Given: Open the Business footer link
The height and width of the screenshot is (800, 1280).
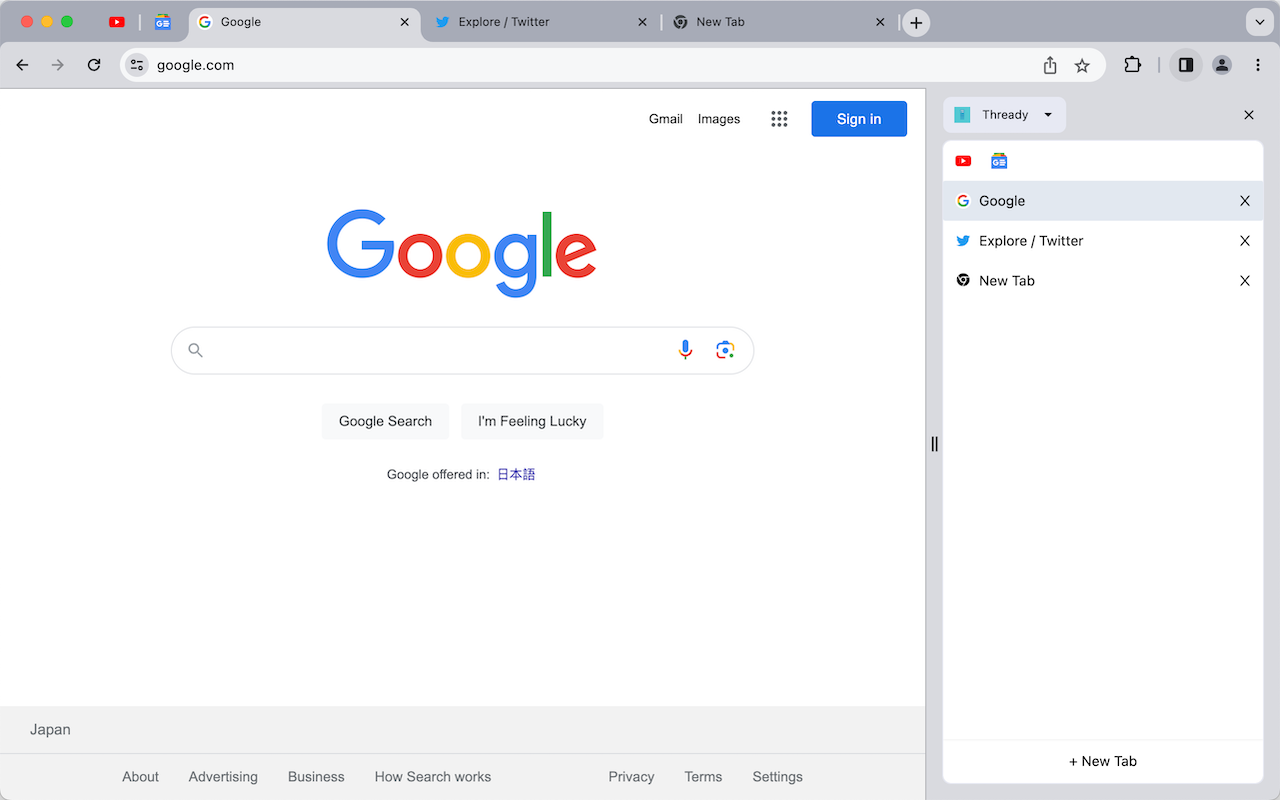Looking at the screenshot, I should [316, 777].
